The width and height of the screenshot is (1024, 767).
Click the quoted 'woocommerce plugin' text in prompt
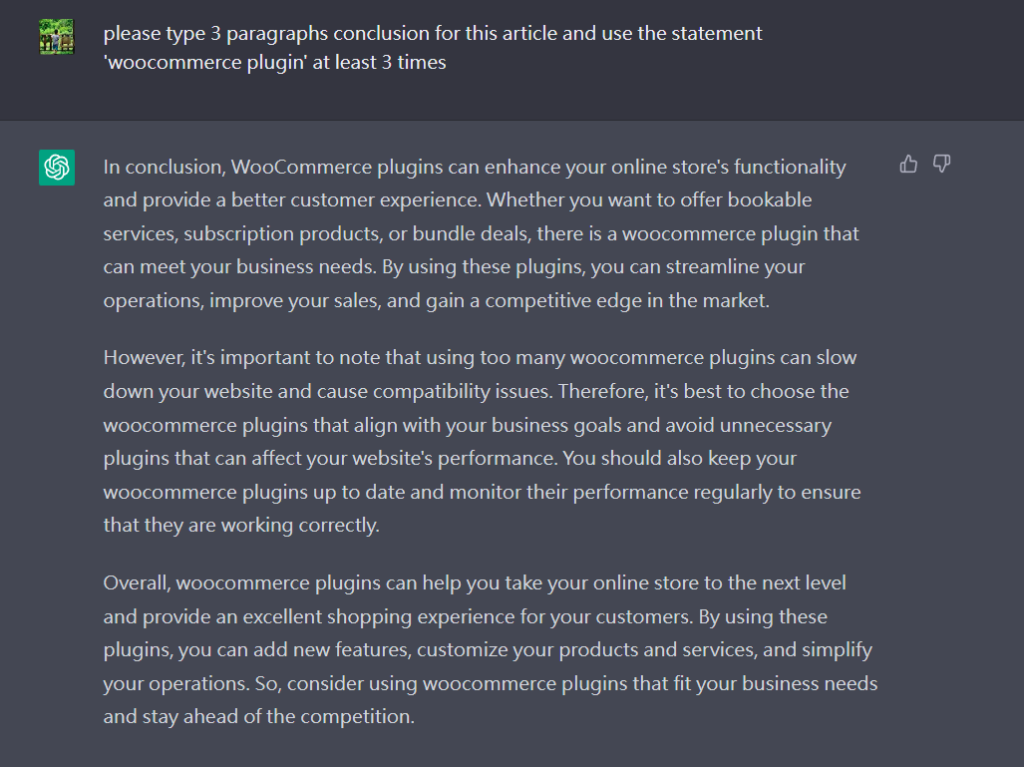(x=185, y=62)
